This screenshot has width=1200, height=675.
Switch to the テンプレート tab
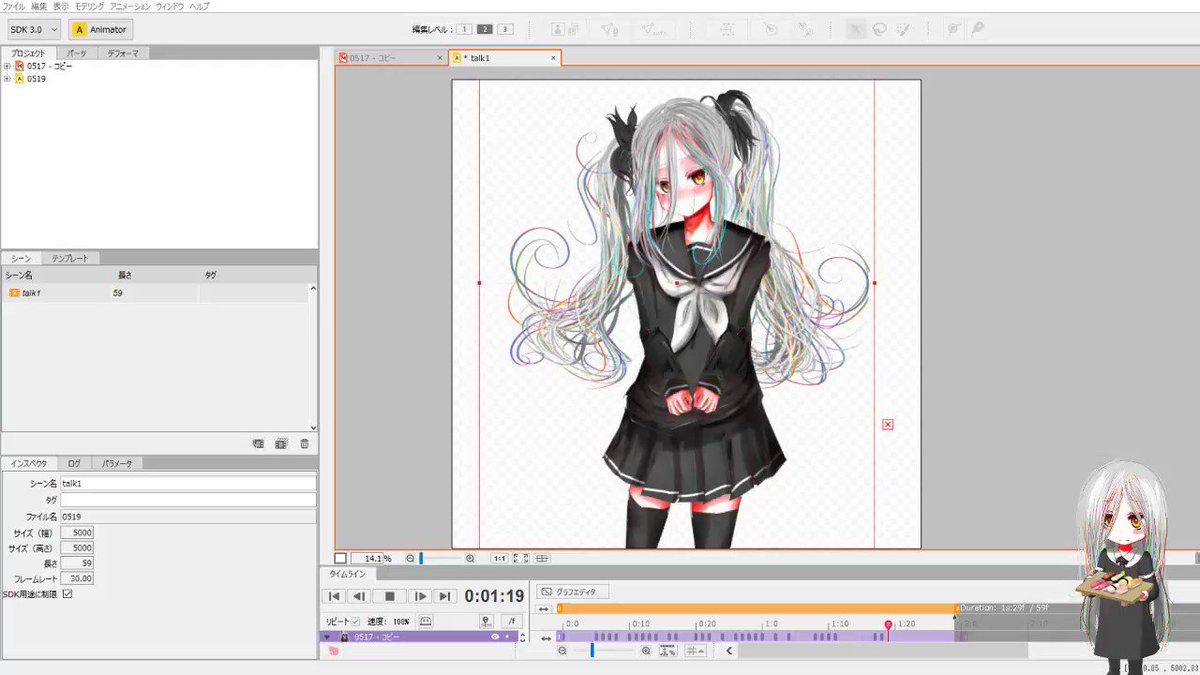click(x=71, y=258)
